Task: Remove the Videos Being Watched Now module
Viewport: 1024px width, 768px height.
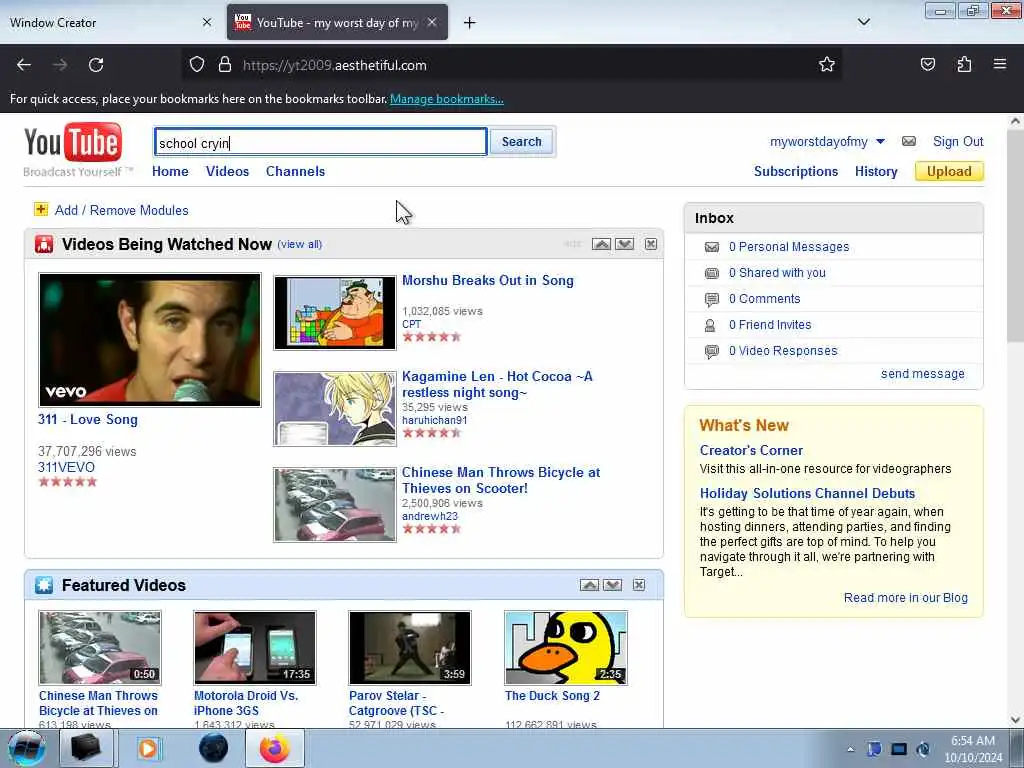Action: [650, 244]
